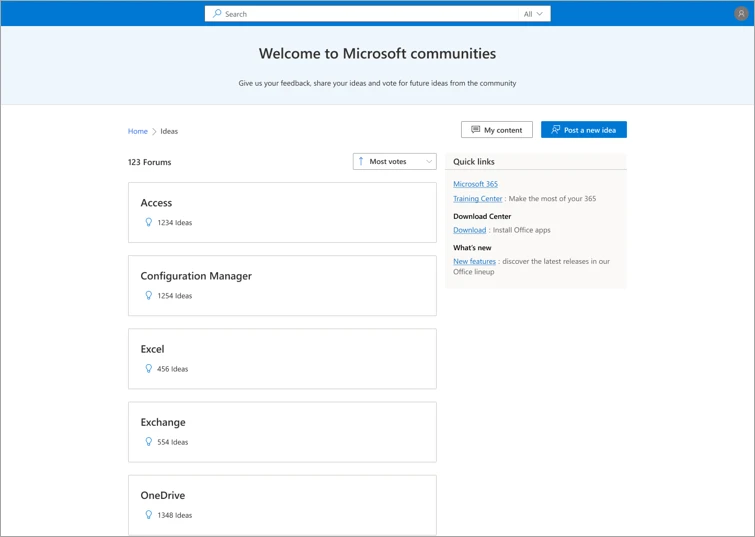Open the Configuration Manager forum title

pos(196,276)
